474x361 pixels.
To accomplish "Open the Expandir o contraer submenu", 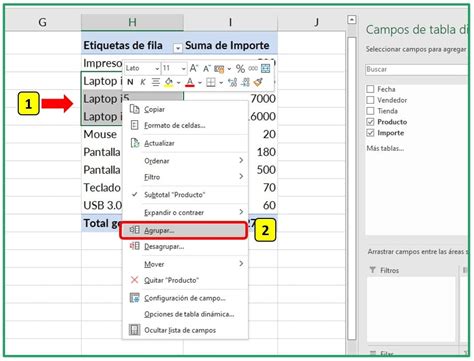I will click(x=185, y=212).
